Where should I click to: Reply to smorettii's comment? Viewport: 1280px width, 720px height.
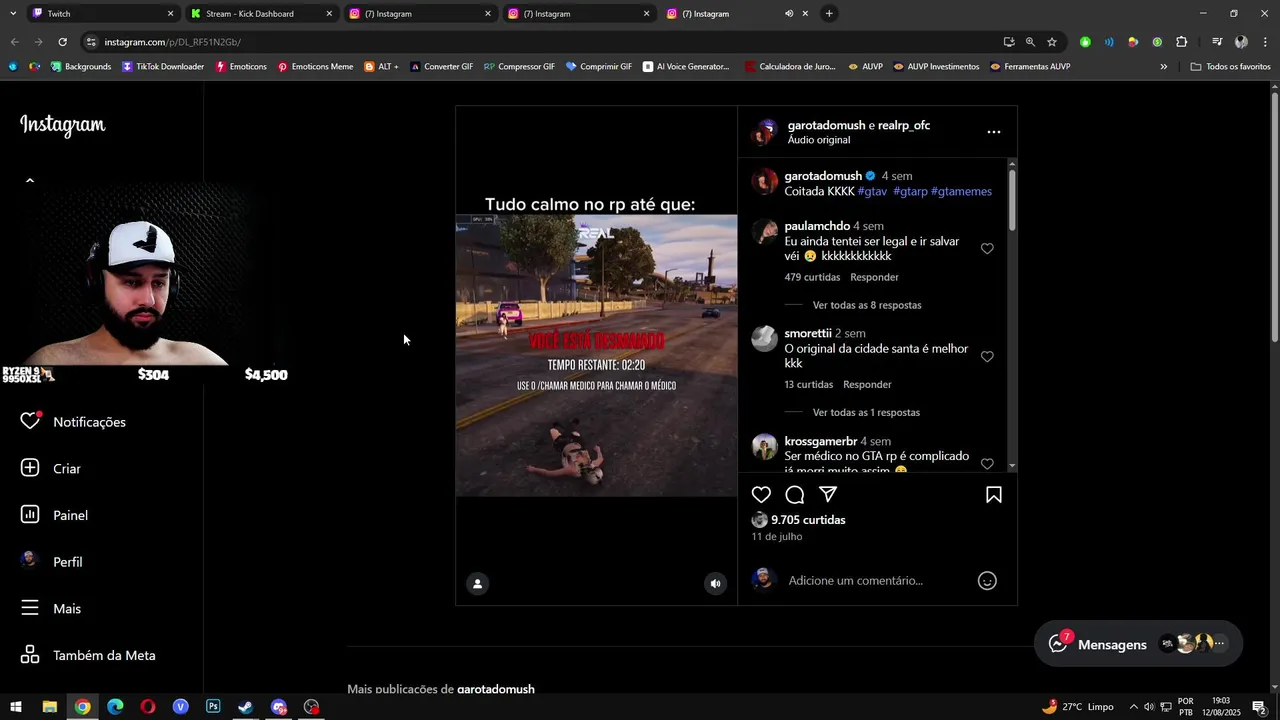pyautogui.click(x=867, y=384)
